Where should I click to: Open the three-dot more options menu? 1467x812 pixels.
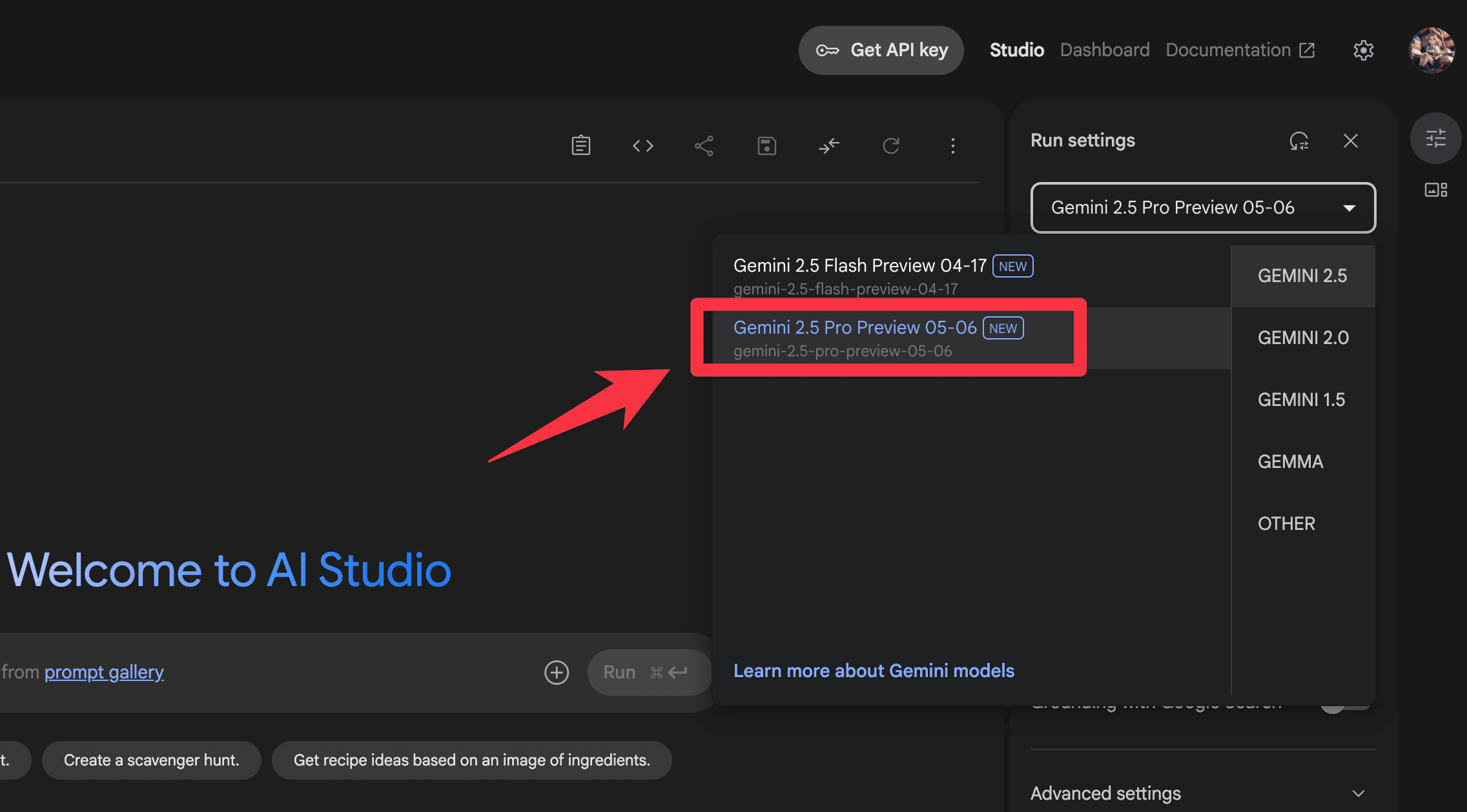952,146
